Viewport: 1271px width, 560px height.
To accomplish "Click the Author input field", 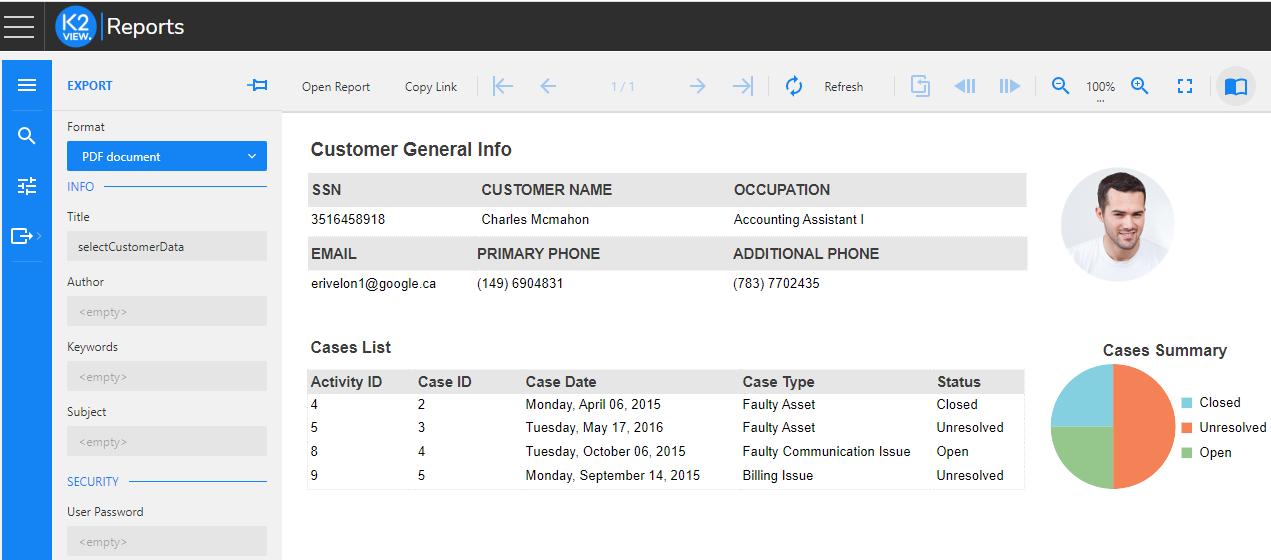I will (167, 311).
